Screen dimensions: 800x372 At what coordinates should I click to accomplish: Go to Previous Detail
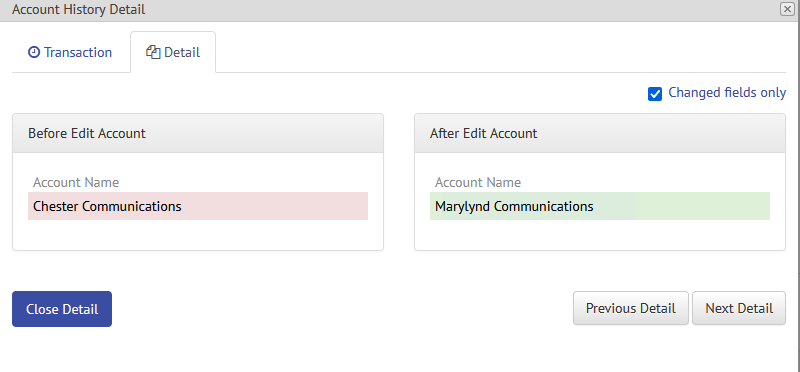(631, 308)
